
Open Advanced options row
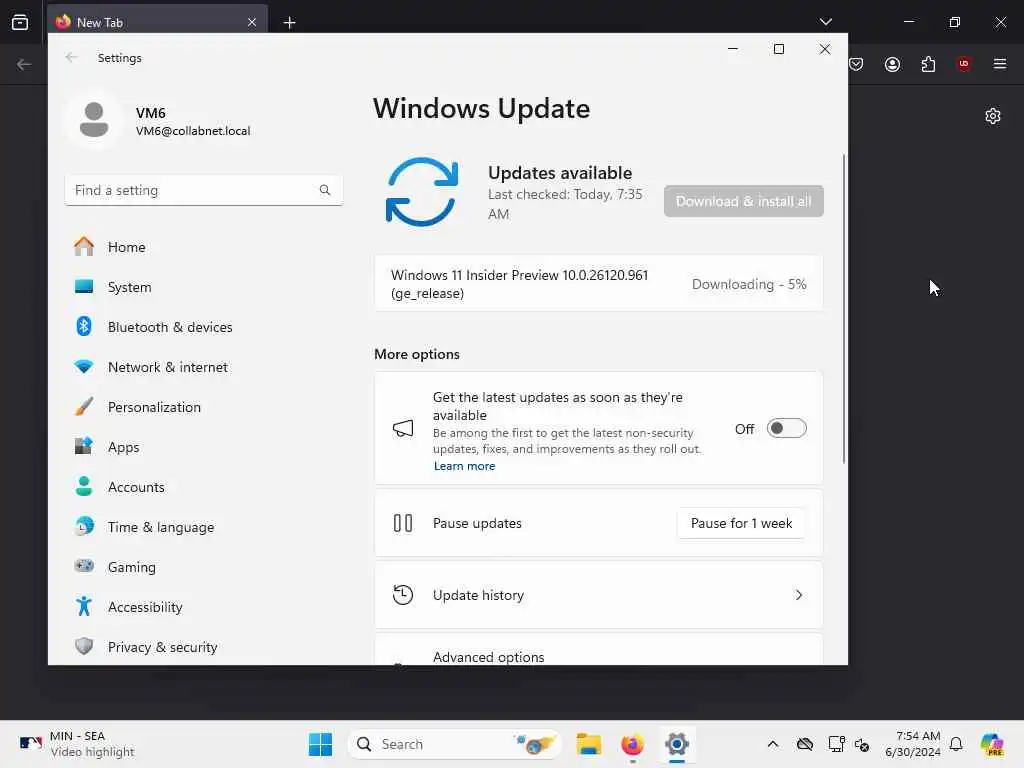click(x=598, y=650)
